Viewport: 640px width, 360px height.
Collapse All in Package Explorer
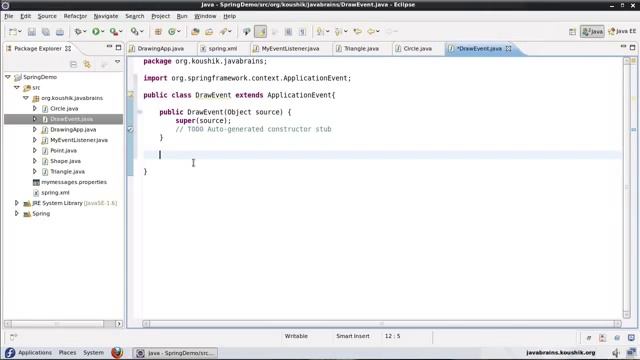tap(73, 64)
